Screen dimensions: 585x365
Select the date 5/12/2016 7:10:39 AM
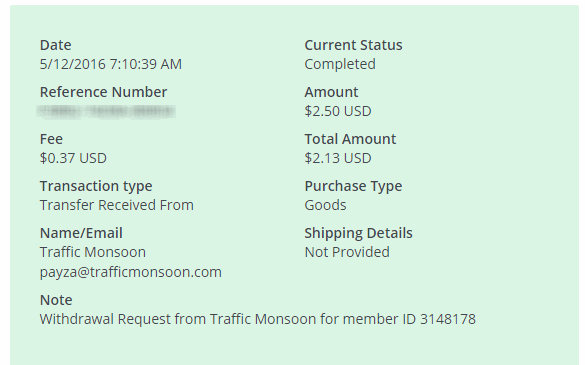(x=111, y=64)
